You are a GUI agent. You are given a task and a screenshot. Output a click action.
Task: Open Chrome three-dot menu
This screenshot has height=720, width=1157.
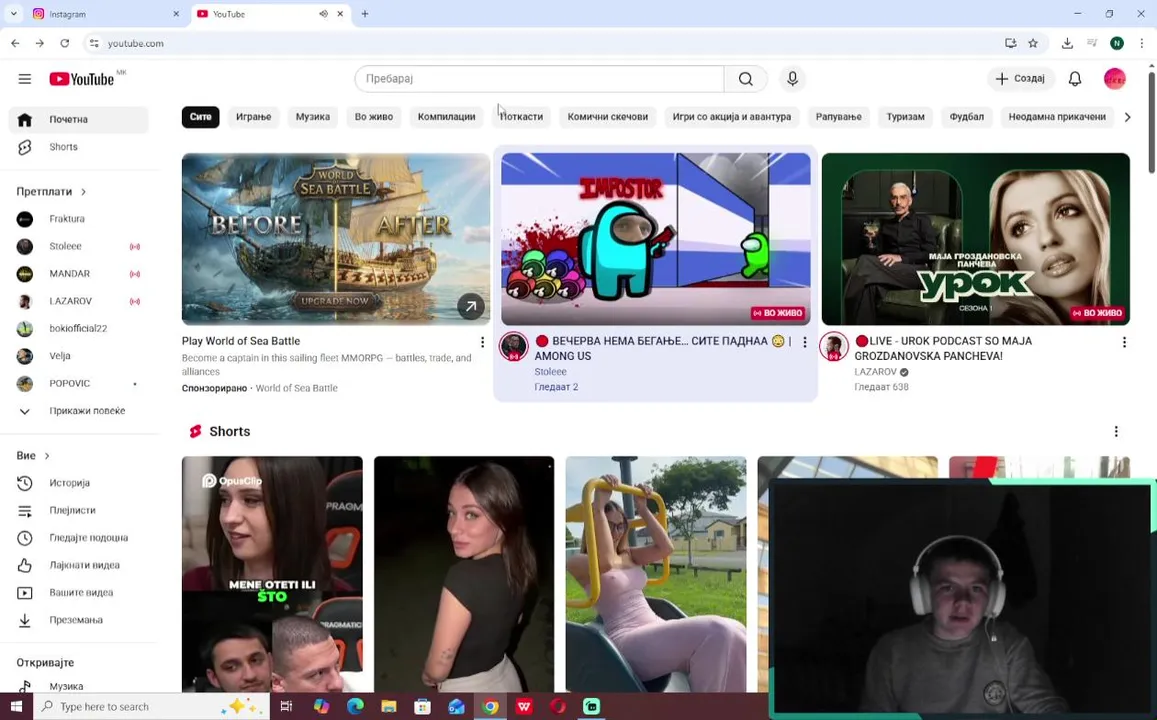click(1142, 44)
